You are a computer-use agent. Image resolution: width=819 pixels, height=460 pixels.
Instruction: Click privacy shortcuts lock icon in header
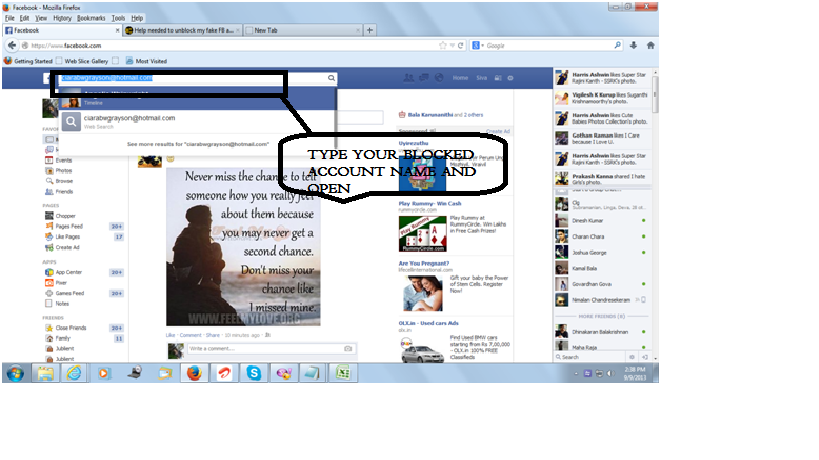[498, 78]
